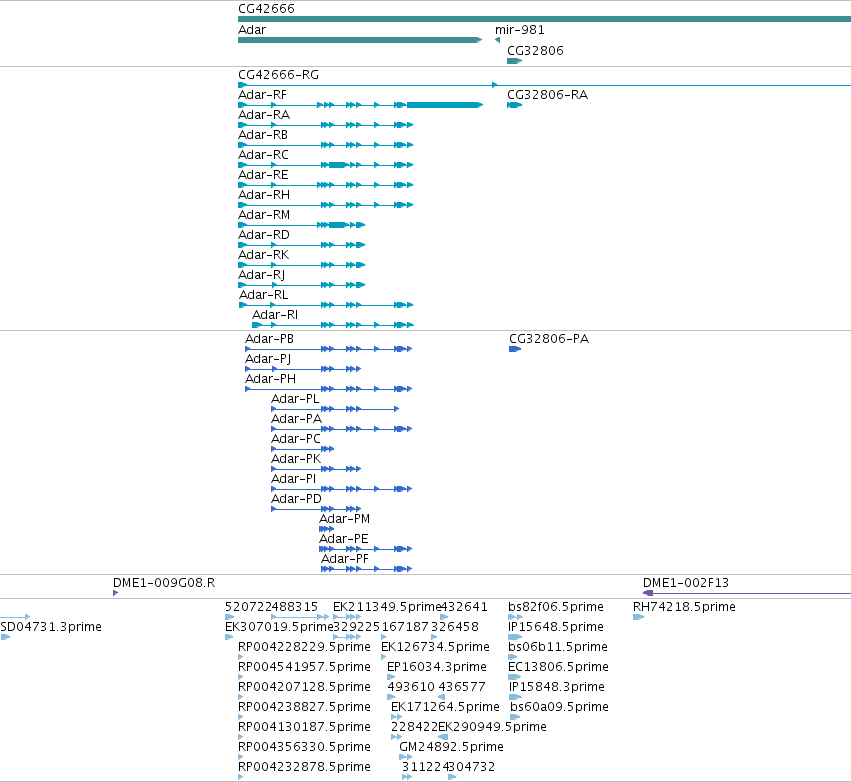Click the RP004541957.5prime EST label

(x=304, y=667)
